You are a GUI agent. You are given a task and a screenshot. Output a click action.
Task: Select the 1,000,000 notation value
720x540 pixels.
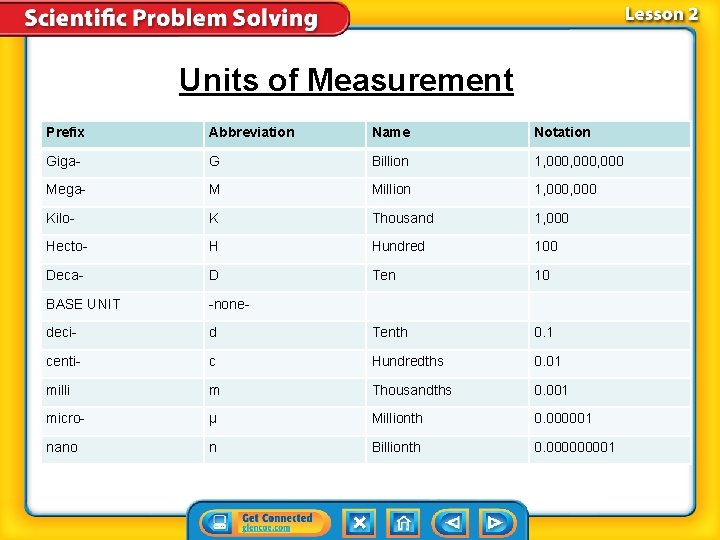(565, 190)
